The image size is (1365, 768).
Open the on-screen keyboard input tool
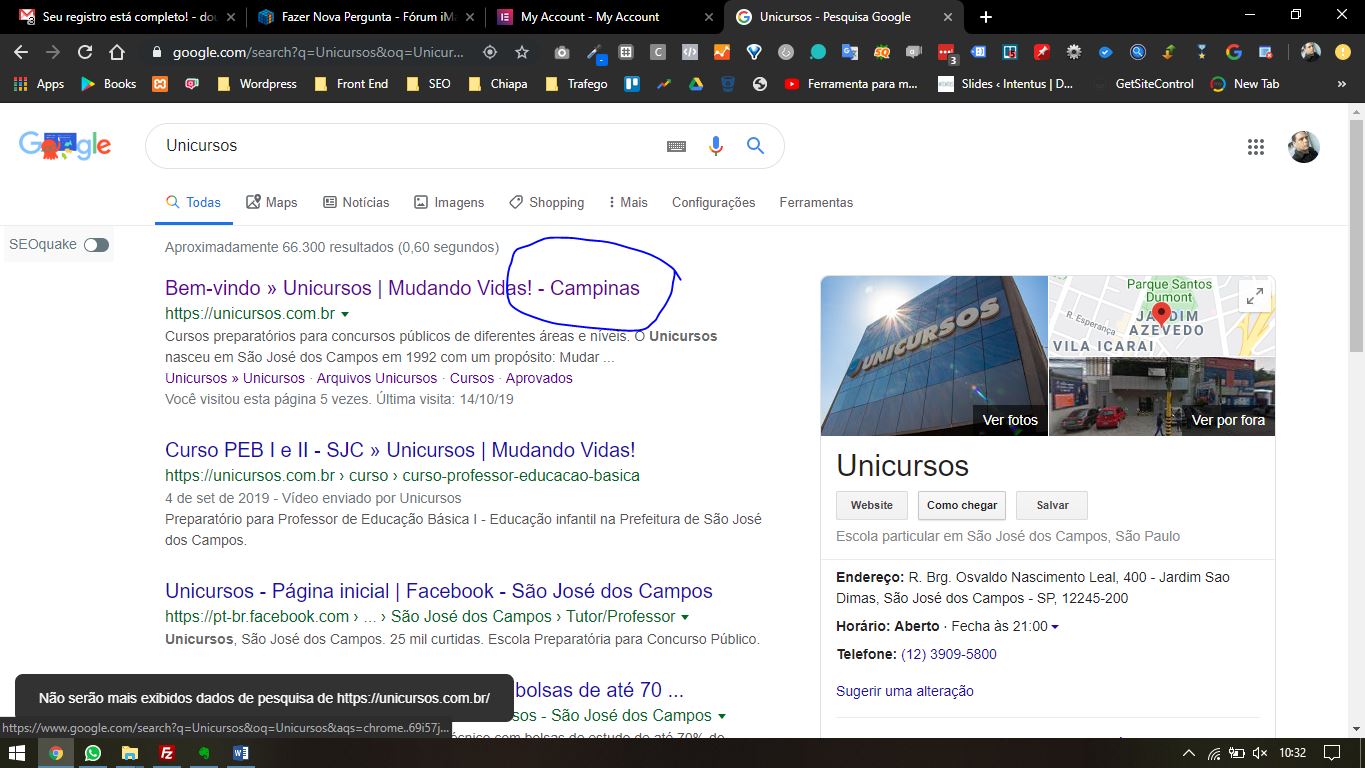[677, 146]
